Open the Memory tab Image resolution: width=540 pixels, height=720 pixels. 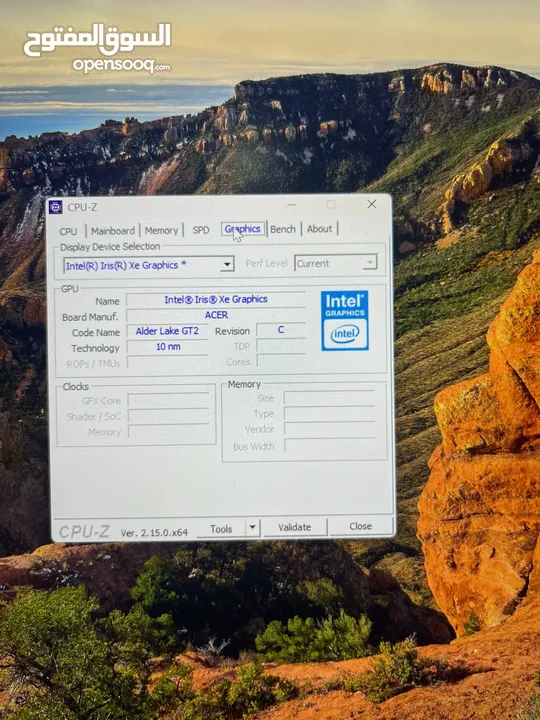click(161, 230)
